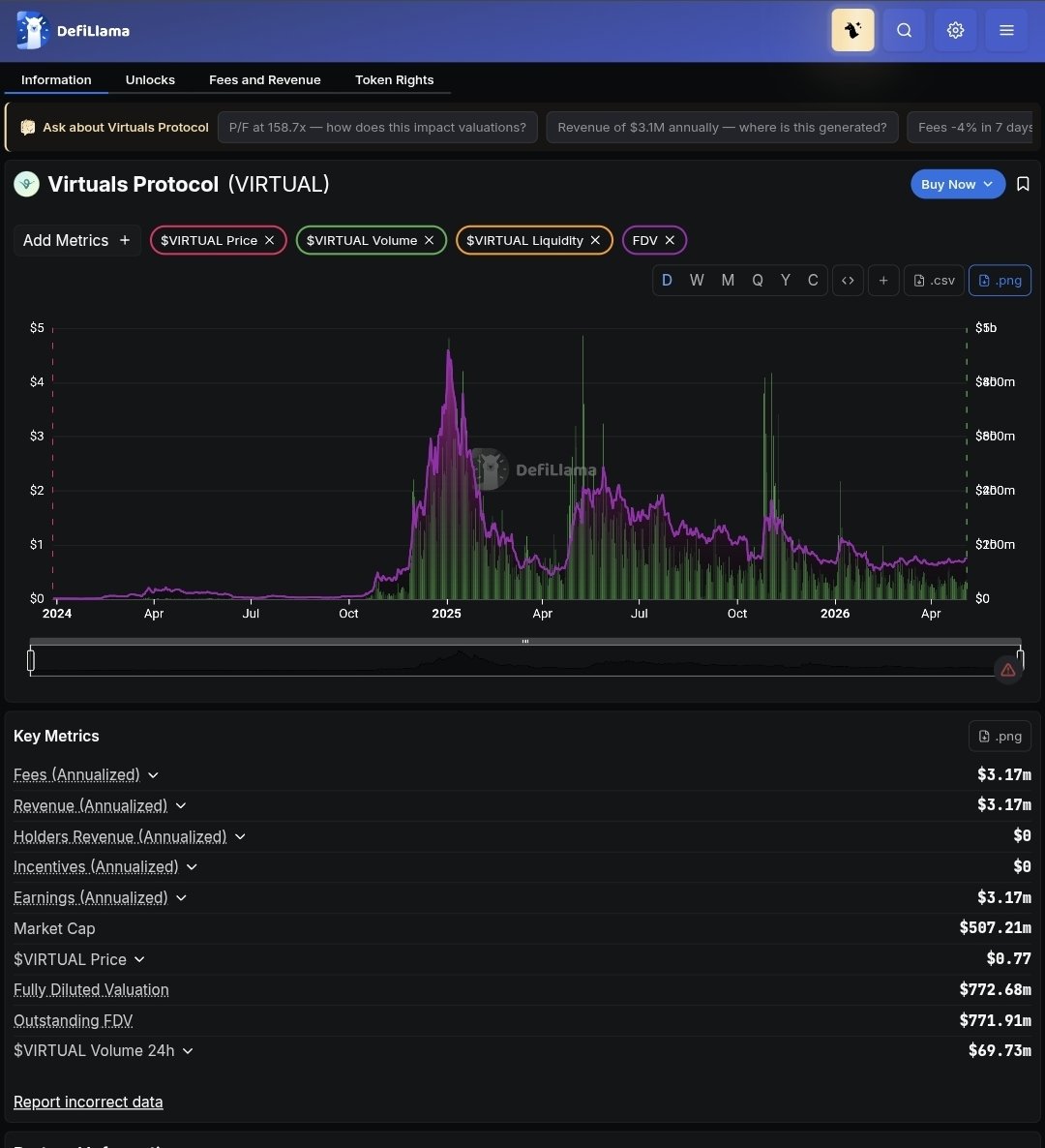Ask the Fees -4% in 7 days question
The width and height of the screenshot is (1045, 1148).
(970, 128)
